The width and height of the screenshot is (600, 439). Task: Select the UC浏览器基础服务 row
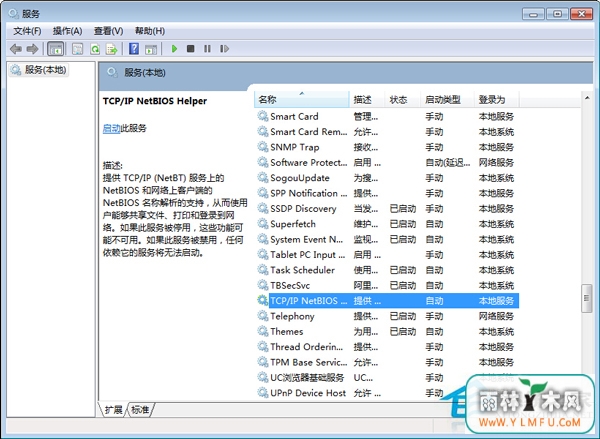pos(386,377)
